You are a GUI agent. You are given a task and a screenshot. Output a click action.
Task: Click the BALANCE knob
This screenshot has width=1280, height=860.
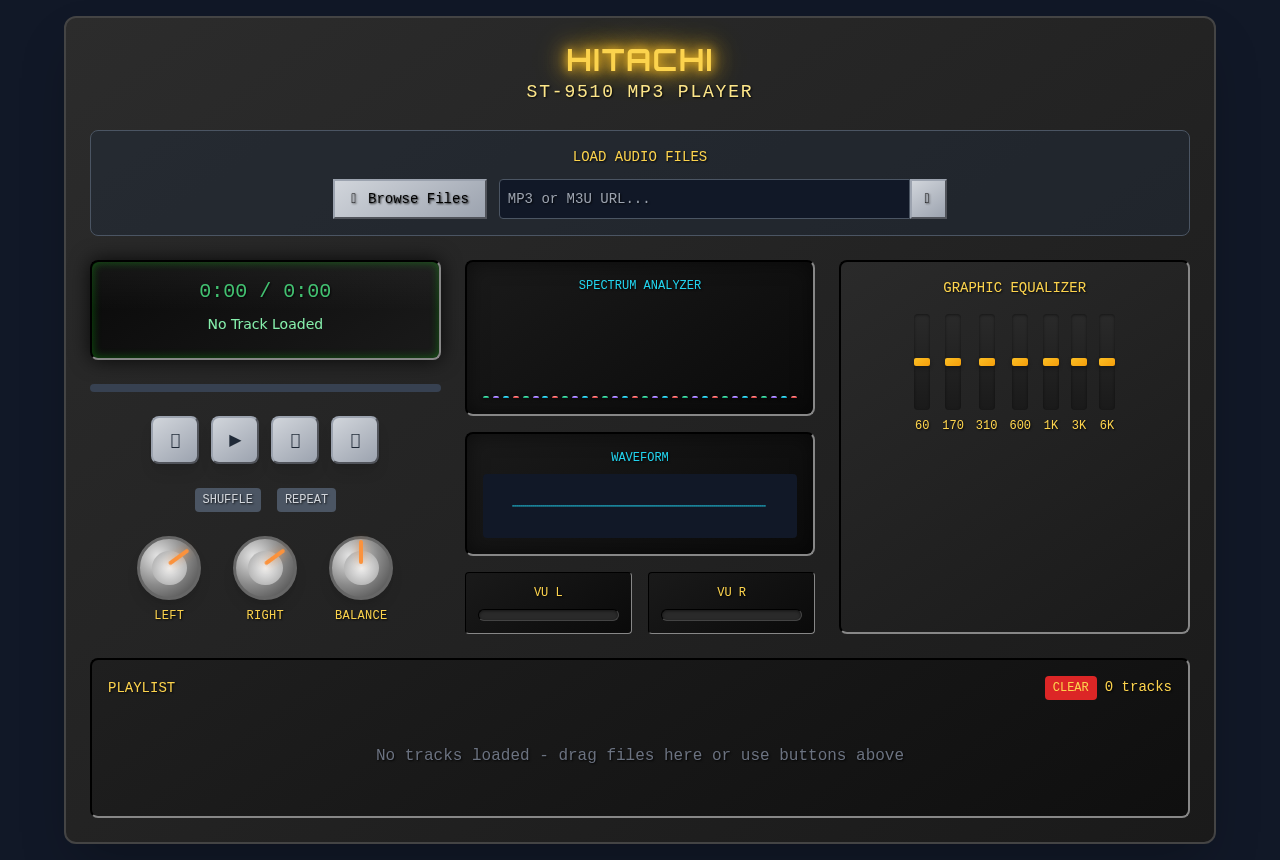361,568
